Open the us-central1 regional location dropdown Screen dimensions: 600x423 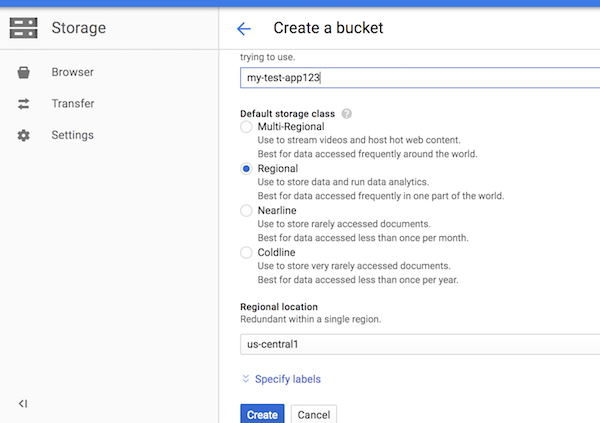(x=420, y=344)
